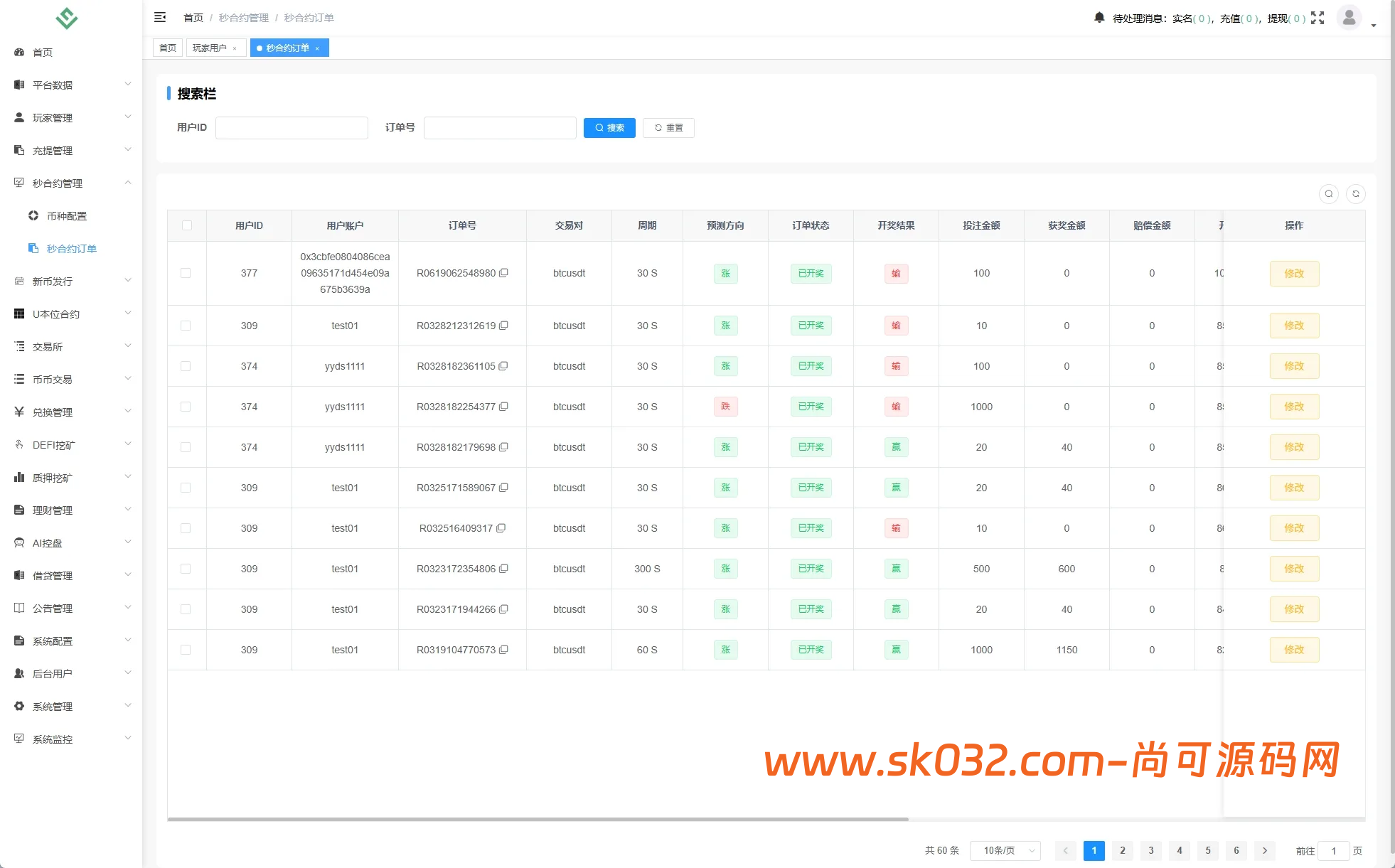Click the notification bell icon
The height and width of the screenshot is (868, 1395).
[x=1099, y=18]
